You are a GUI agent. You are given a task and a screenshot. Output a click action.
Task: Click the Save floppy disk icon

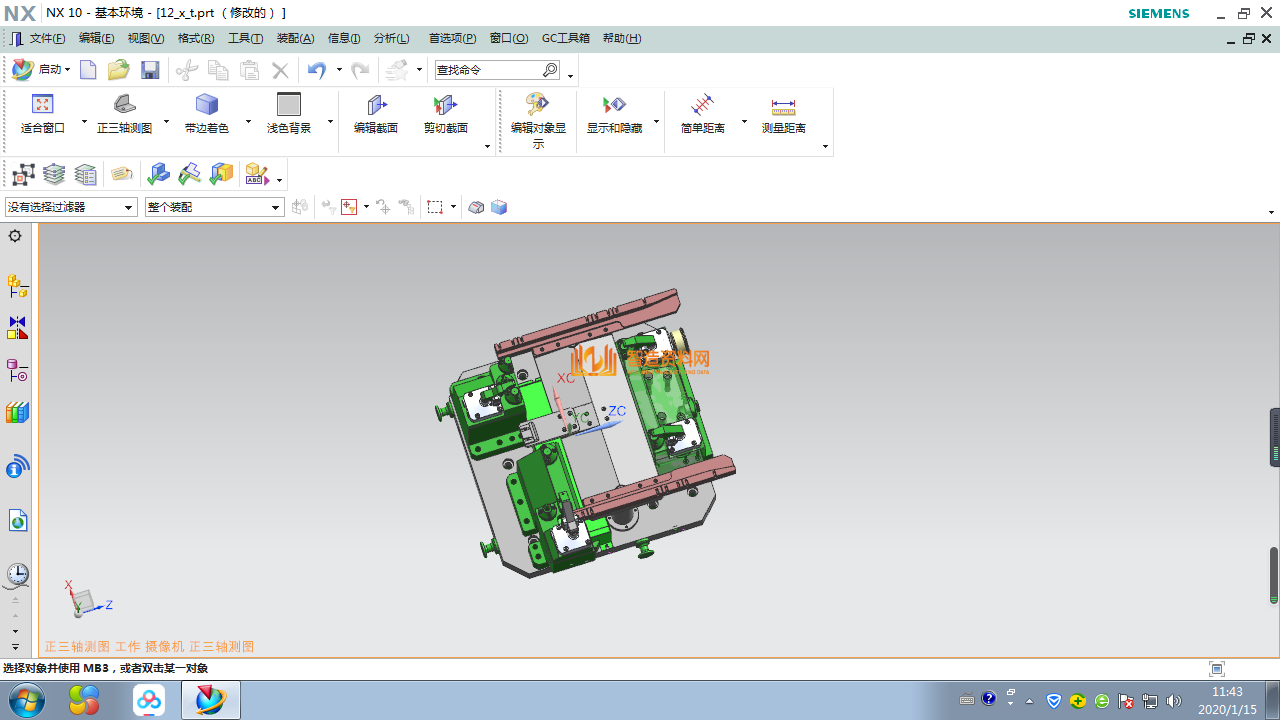[x=150, y=70]
